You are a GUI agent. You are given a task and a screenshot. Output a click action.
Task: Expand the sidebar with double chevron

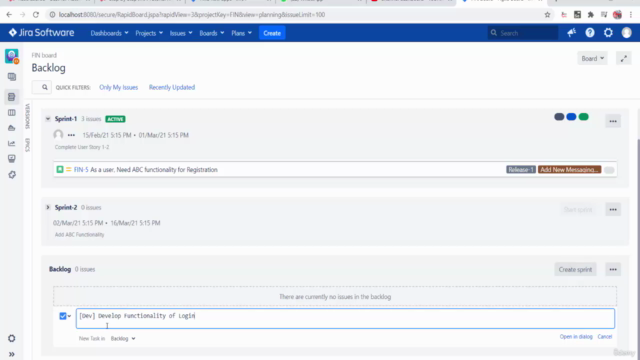[x=11, y=354]
